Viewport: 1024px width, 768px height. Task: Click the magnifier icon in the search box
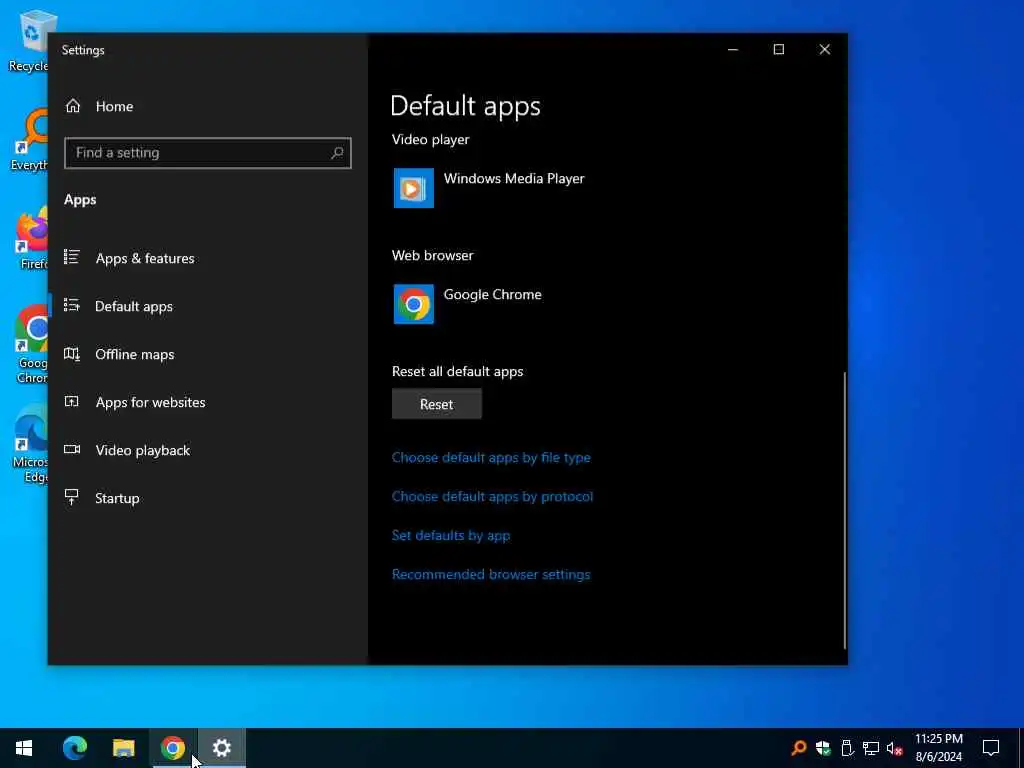click(x=337, y=153)
